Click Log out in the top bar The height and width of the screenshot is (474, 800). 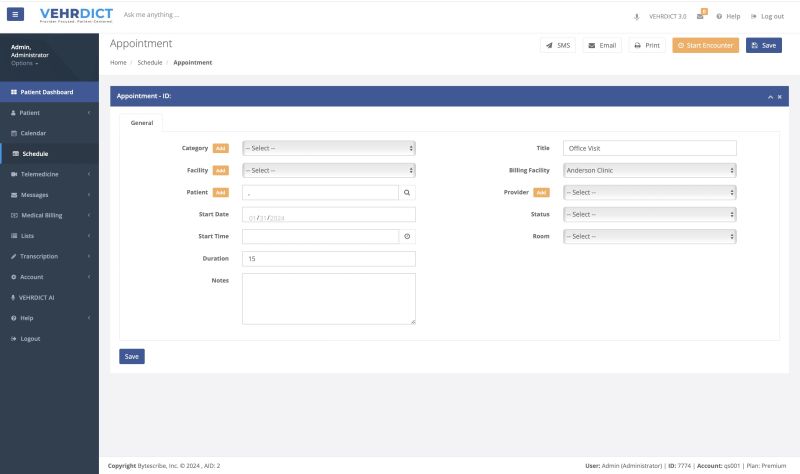tap(766, 16)
